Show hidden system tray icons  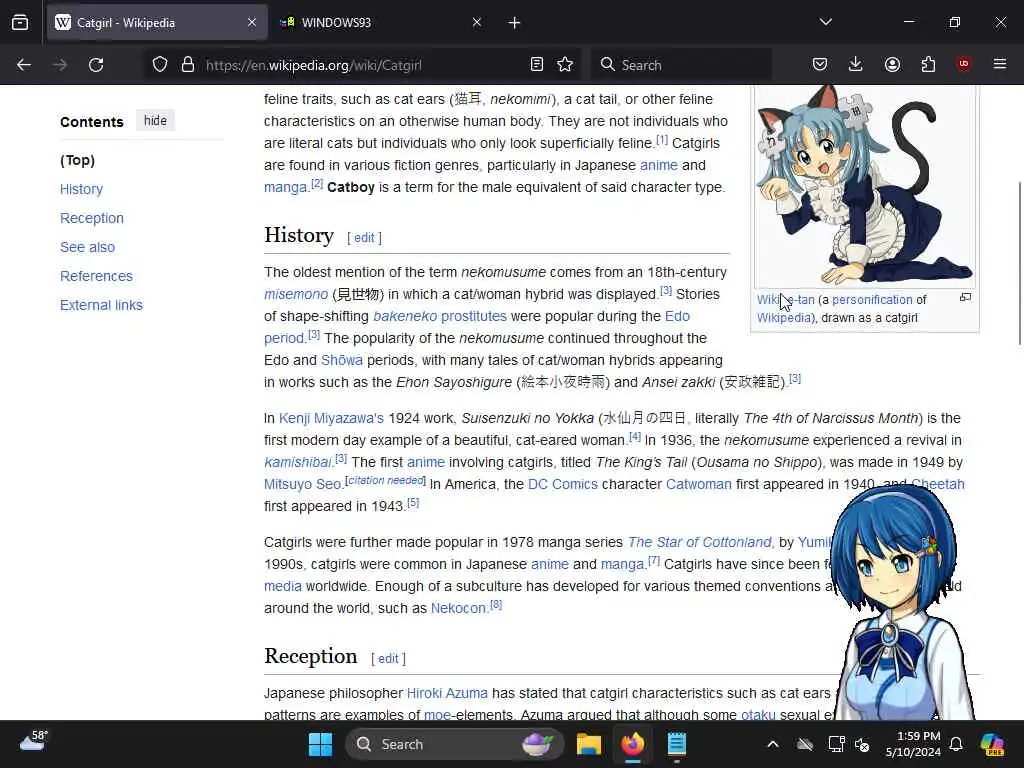(773, 744)
